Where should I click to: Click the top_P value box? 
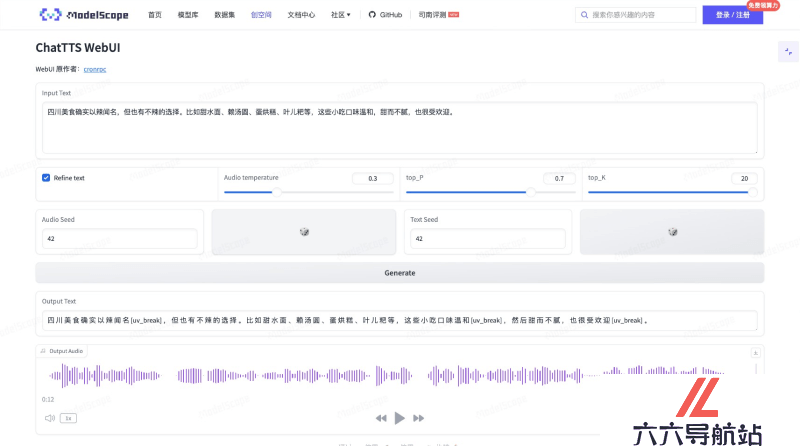[559, 178]
